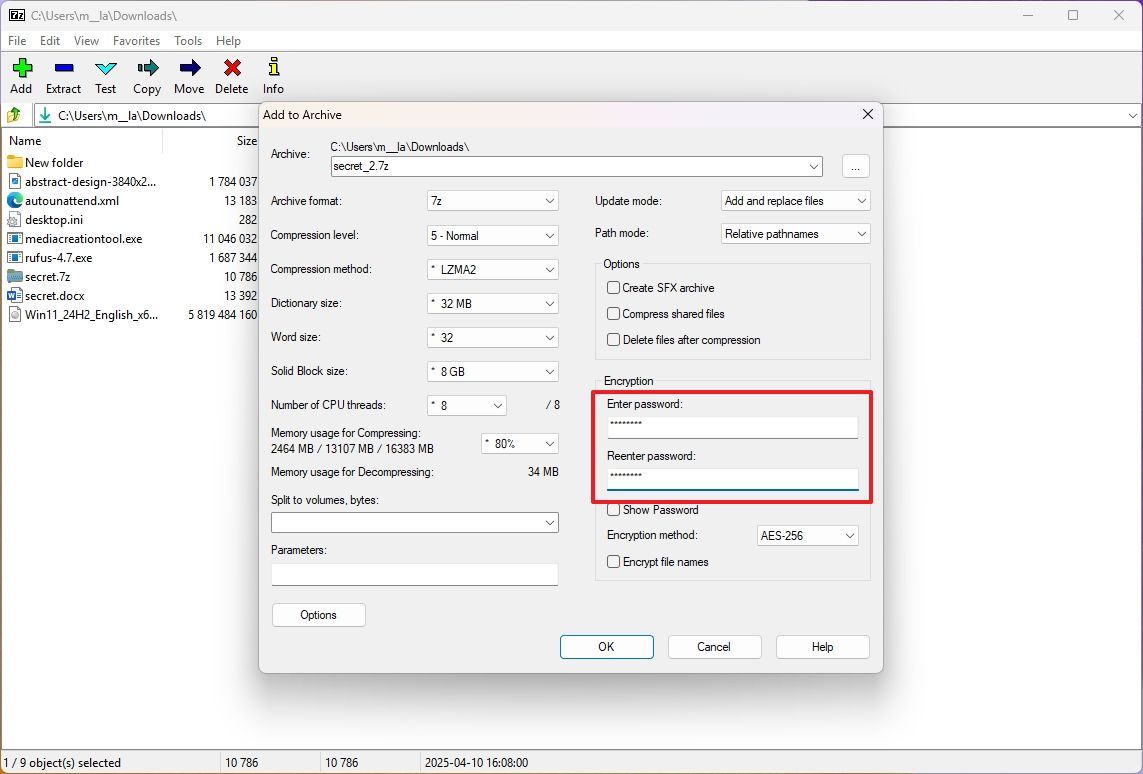Viewport: 1143px width, 774px height.
Task: Open the Tools menu
Action: (188, 41)
